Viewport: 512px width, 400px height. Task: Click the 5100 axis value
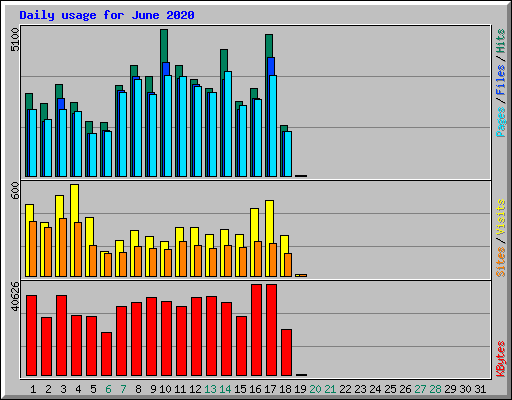pyautogui.click(x=15, y=39)
